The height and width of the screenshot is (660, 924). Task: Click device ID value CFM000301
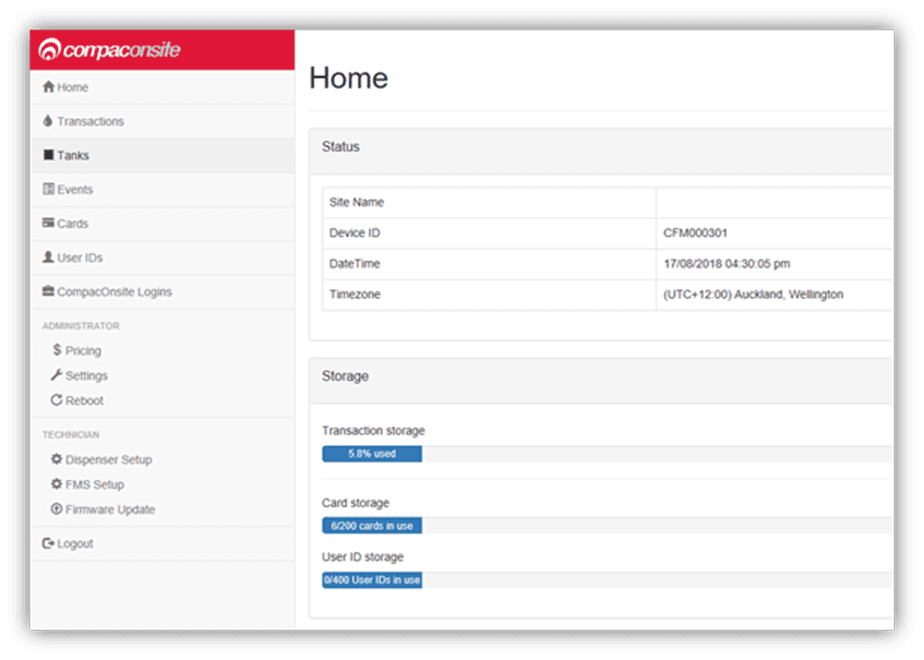695,233
